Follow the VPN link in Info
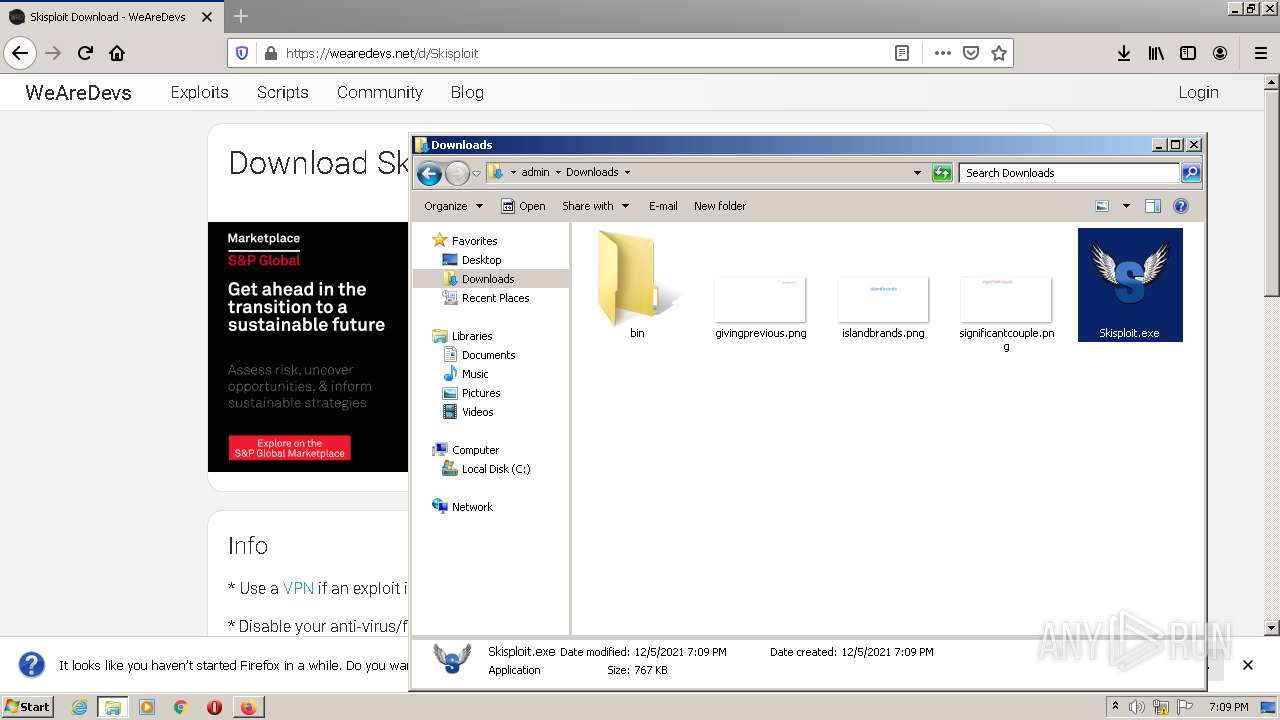Screen dimensions: 1280x720 point(298,588)
